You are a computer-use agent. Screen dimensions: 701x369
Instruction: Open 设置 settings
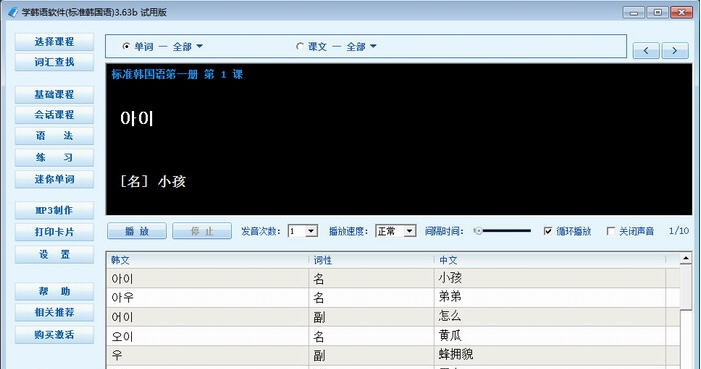coord(54,254)
